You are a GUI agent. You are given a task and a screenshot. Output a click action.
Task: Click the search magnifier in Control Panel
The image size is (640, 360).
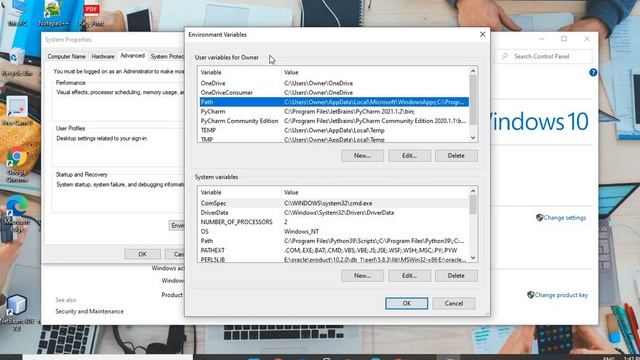(x=505, y=56)
